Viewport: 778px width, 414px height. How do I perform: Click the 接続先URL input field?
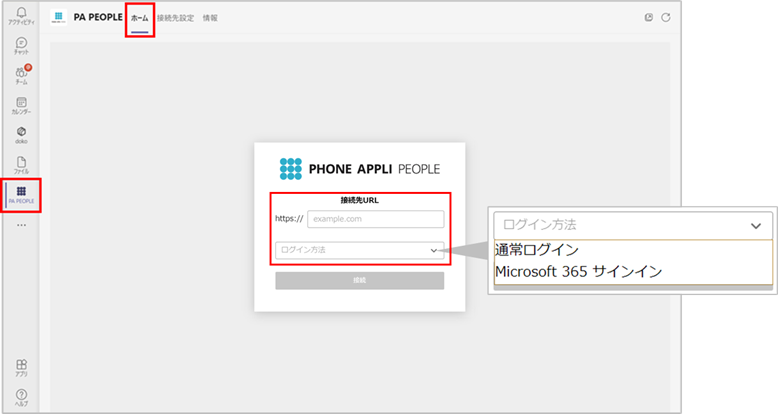[376, 219]
